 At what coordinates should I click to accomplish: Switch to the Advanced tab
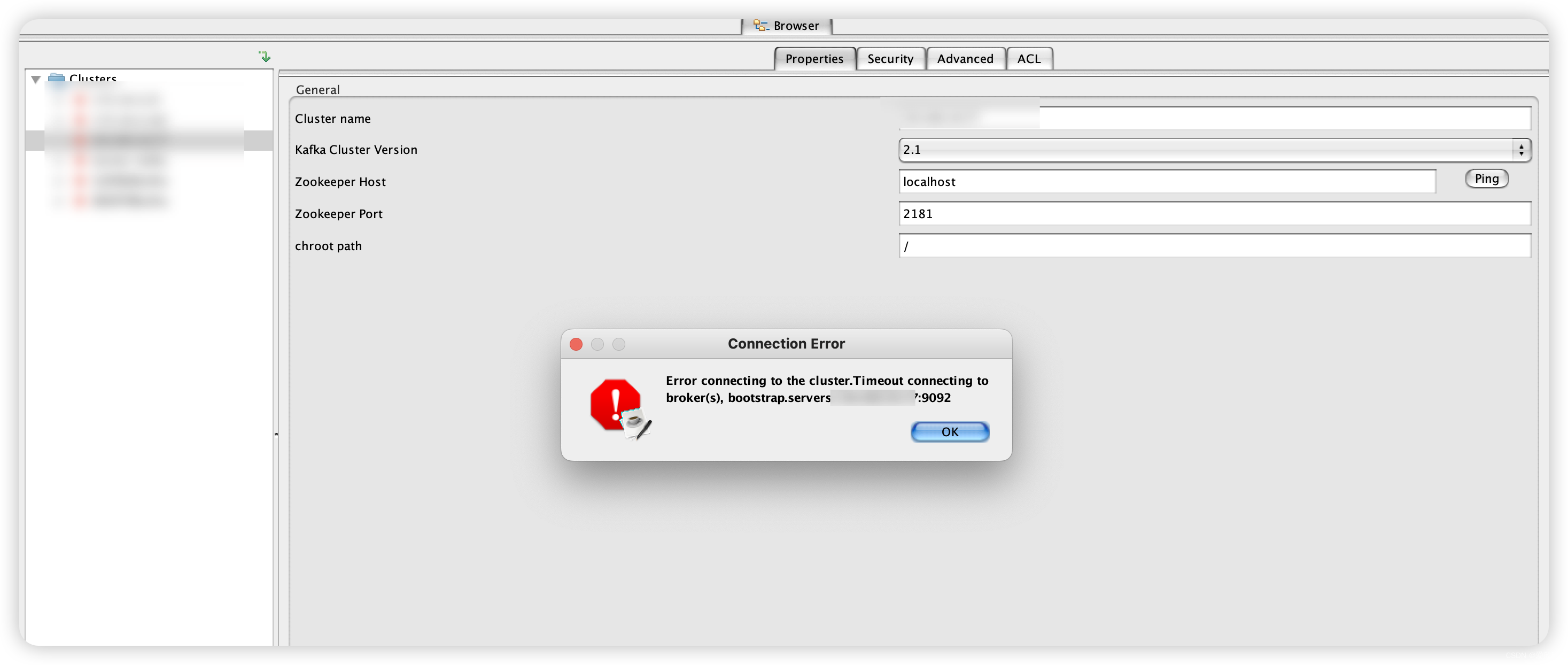click(x=961, y=58)
